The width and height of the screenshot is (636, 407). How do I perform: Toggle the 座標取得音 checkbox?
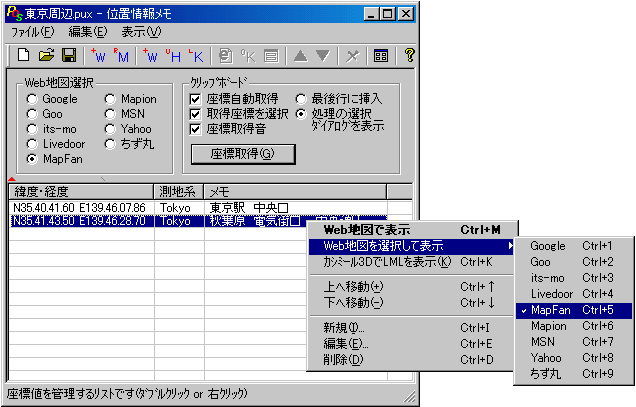pos(196,129)
